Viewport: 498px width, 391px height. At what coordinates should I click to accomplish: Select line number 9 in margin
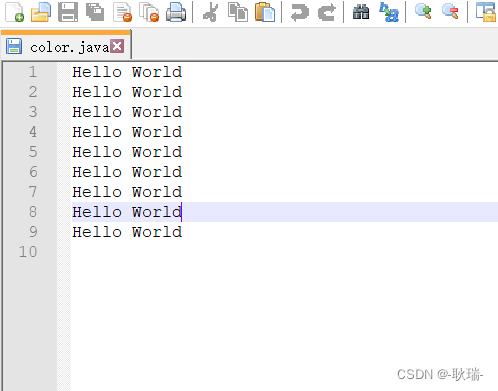(x=33, y=232)
